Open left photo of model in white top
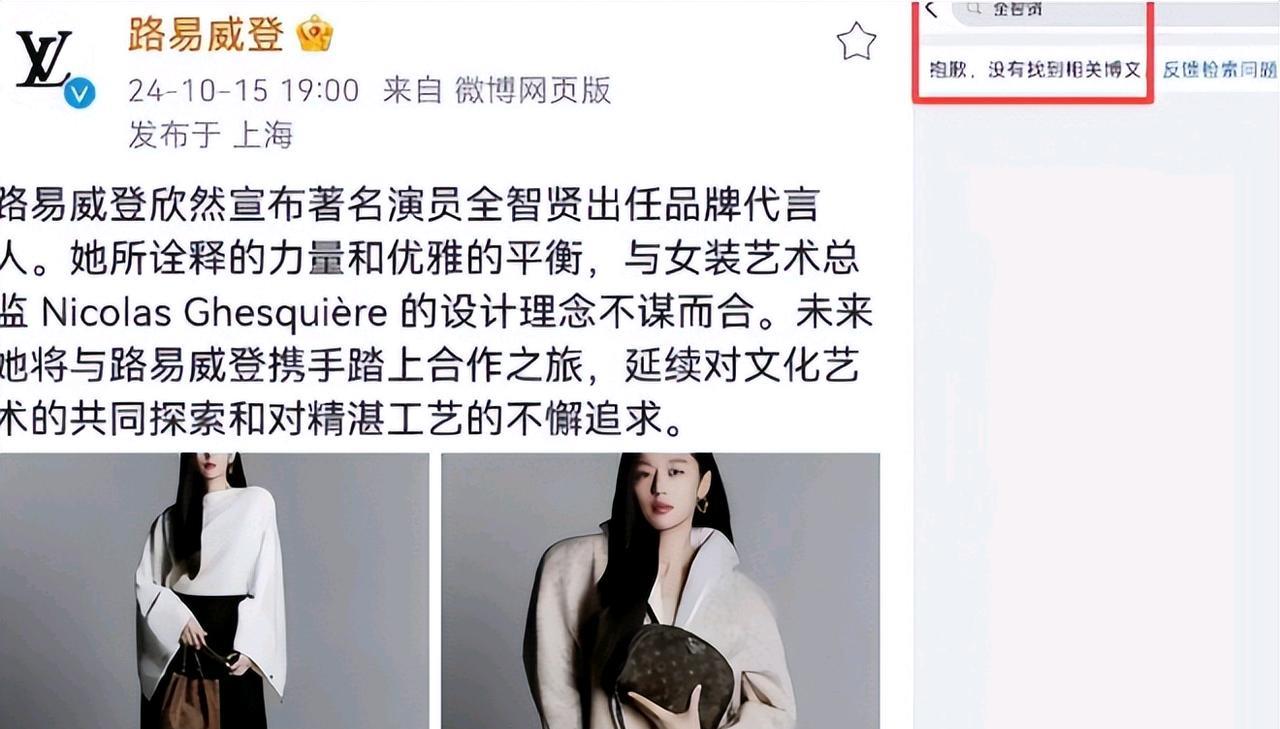 pos(214,591)
